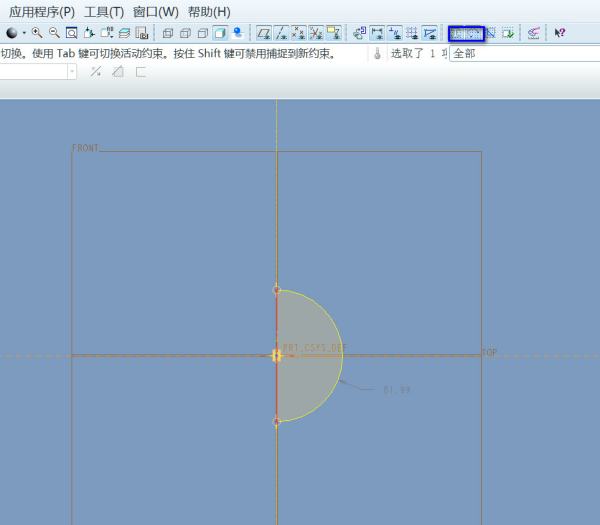Toggle sketch dimensions display
The width and height of the screenshot is (600, 525).
coord(377,33)
